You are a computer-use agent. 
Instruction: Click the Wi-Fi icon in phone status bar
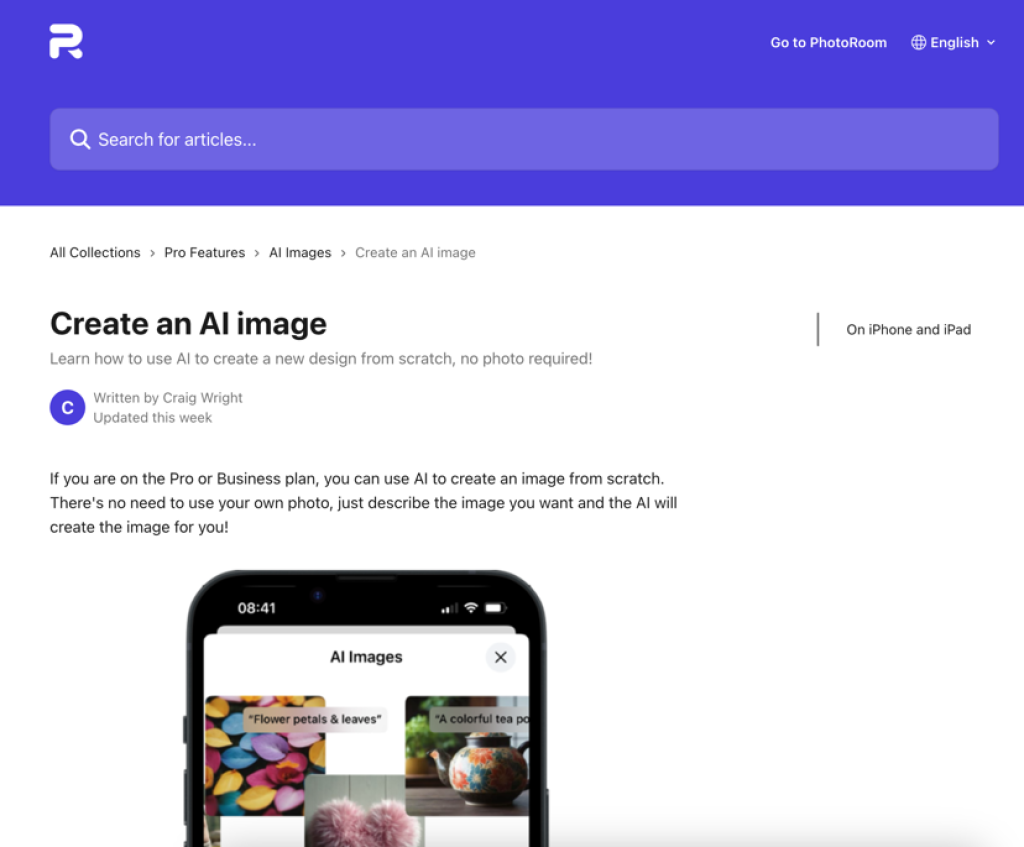(470, 608)
